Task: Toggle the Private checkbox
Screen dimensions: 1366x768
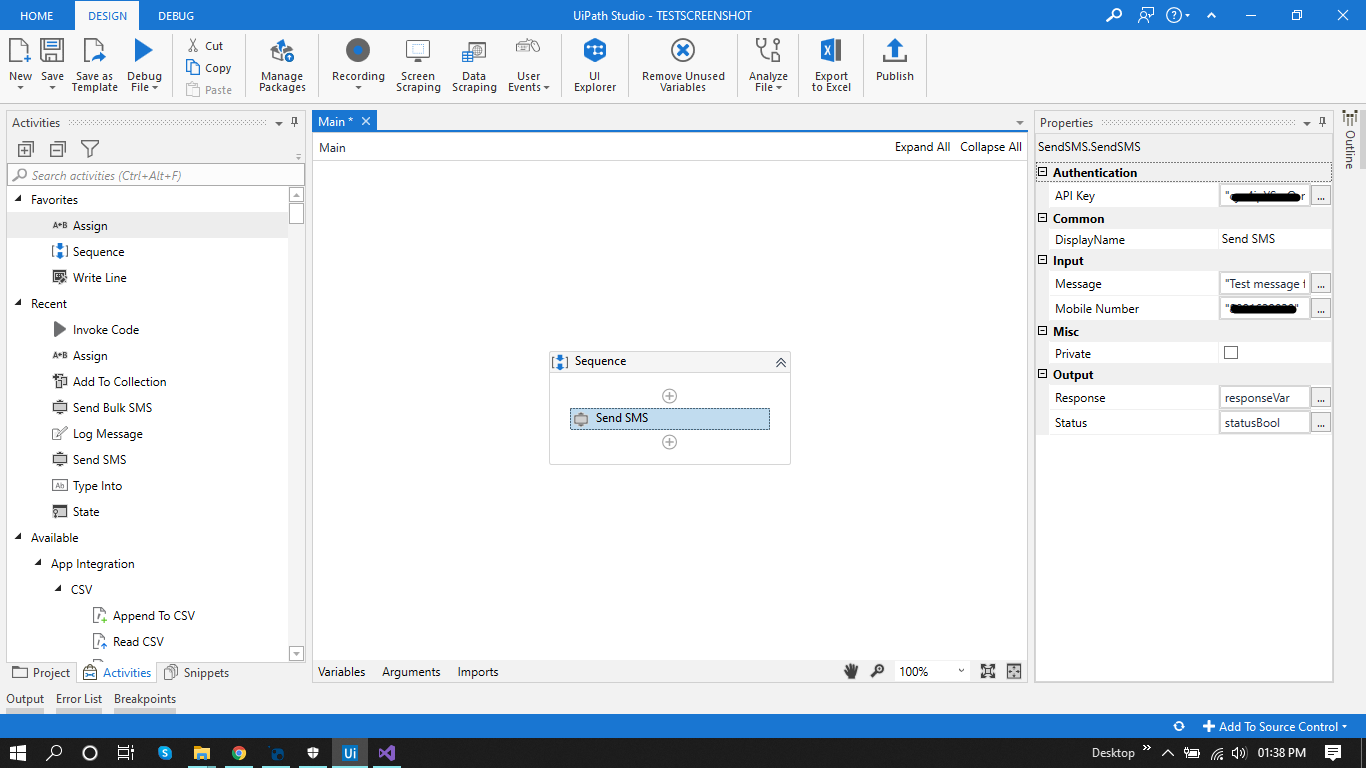Action: [x=1231, y=353]
